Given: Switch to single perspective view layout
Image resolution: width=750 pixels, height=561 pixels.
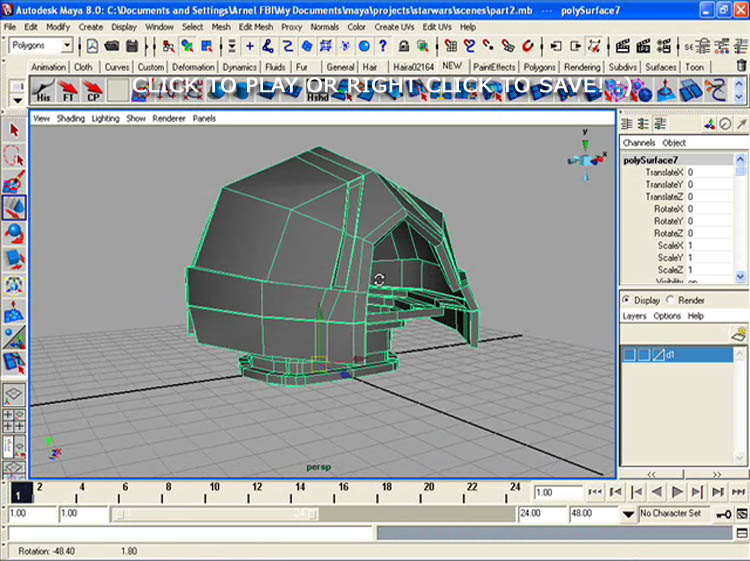Looking at the screenshot, I should (14, 396).
